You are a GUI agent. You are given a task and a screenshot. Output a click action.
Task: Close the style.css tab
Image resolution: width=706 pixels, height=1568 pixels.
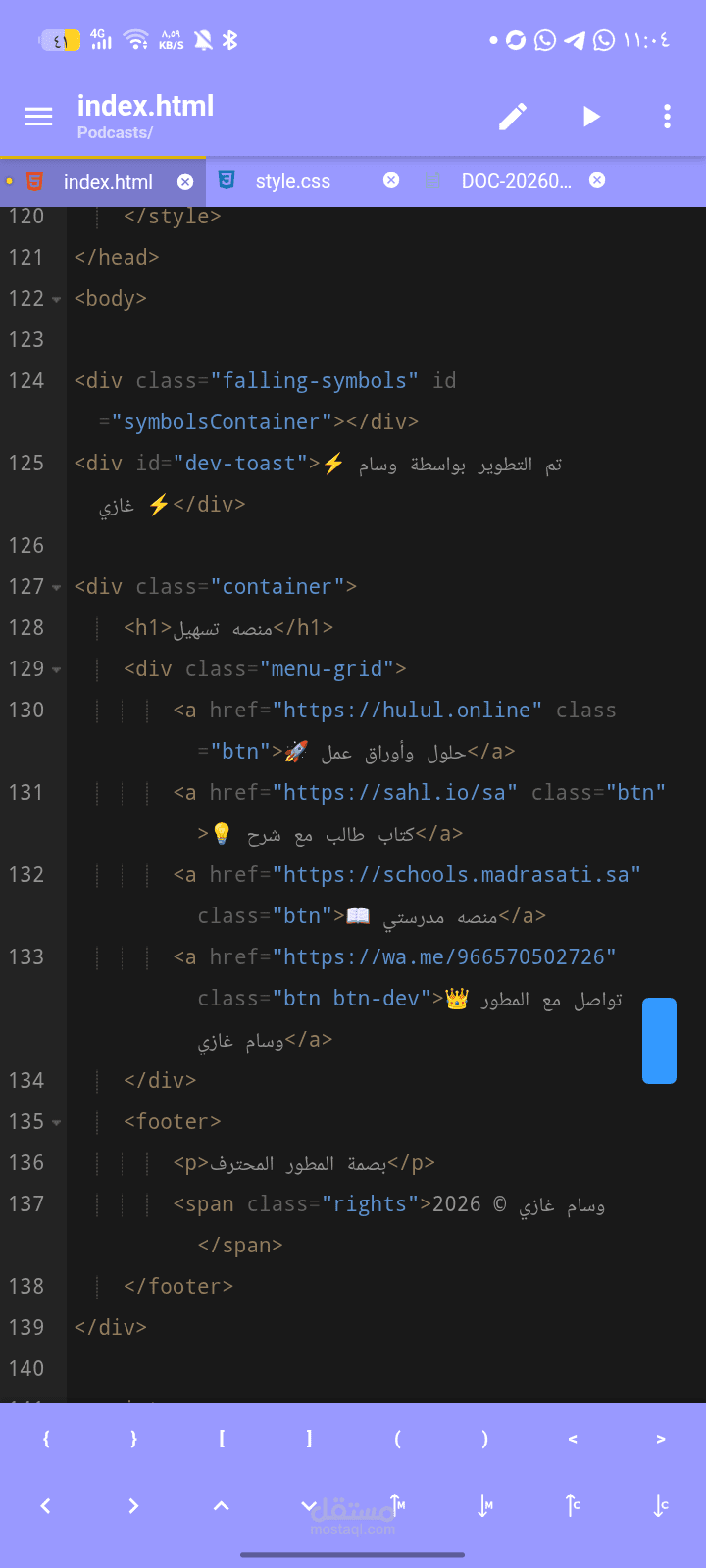click(391, 180)
